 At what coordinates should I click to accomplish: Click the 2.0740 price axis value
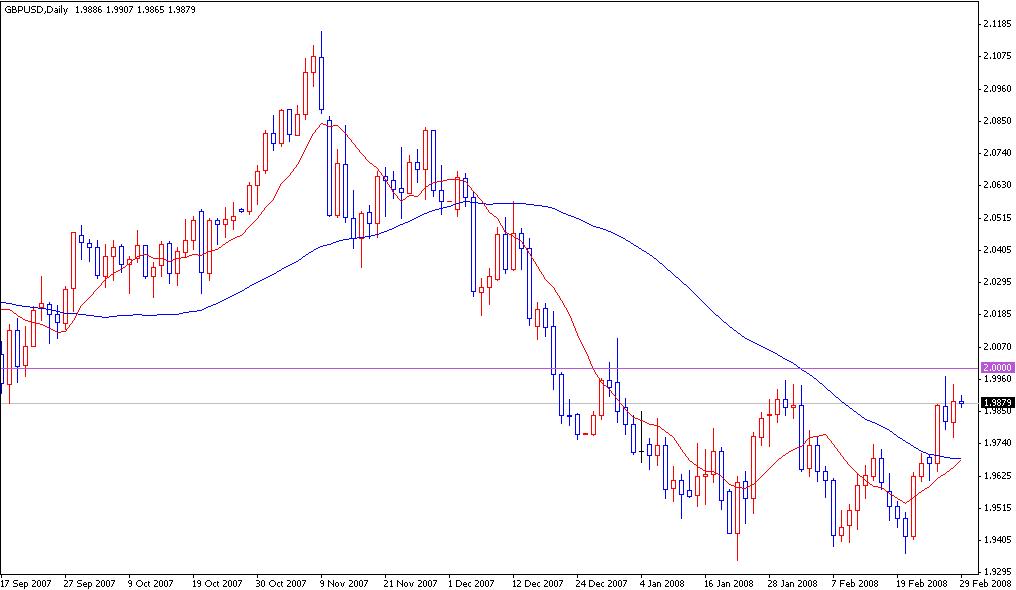pyautogui.click(x=997, y=153)
